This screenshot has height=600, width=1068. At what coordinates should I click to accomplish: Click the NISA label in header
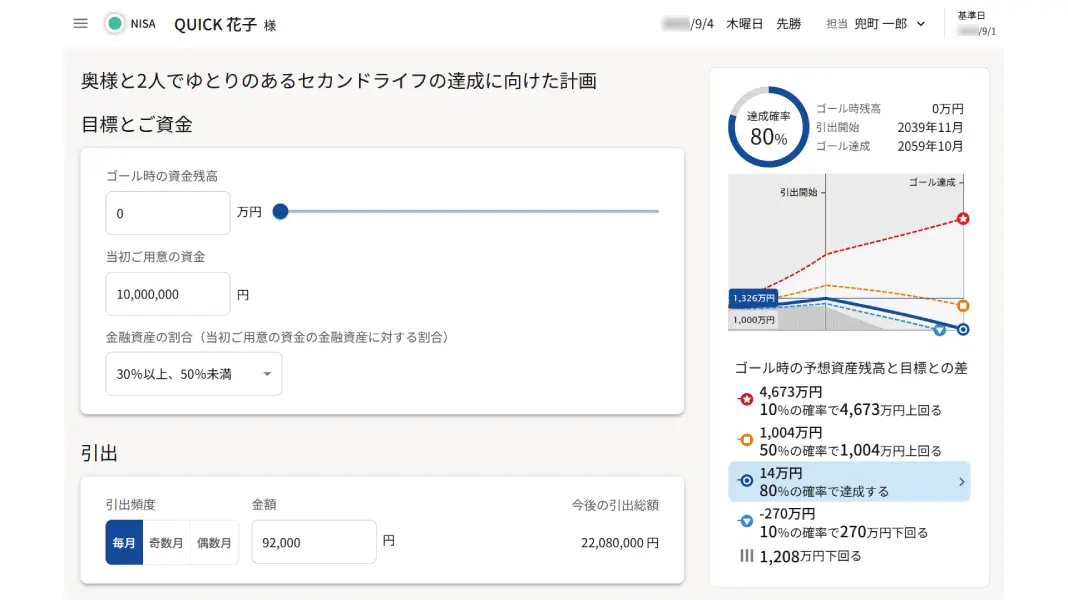pyautogui.click(x=143, y=24)
